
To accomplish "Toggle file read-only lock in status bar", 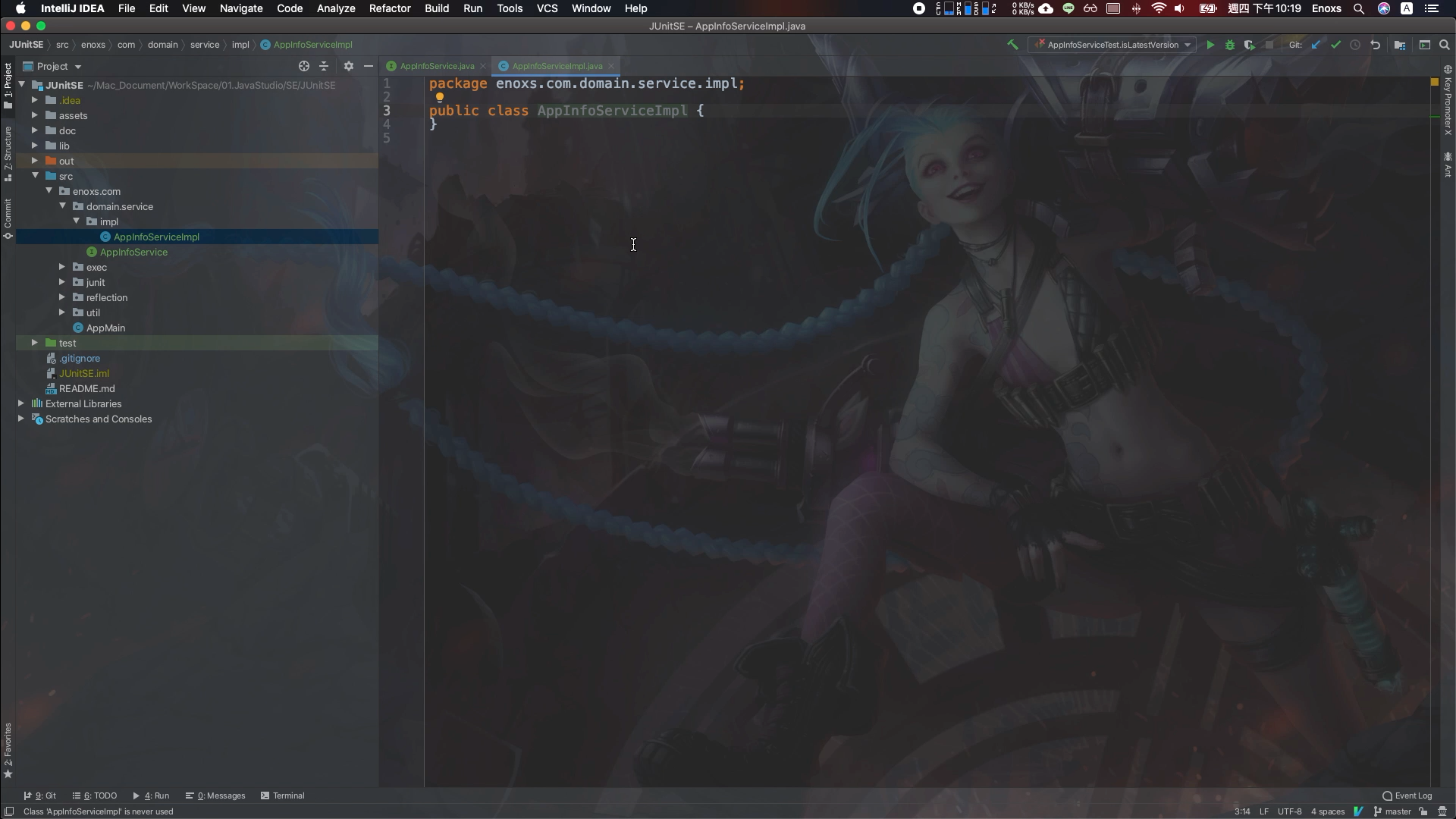I will pos(1423,811).
